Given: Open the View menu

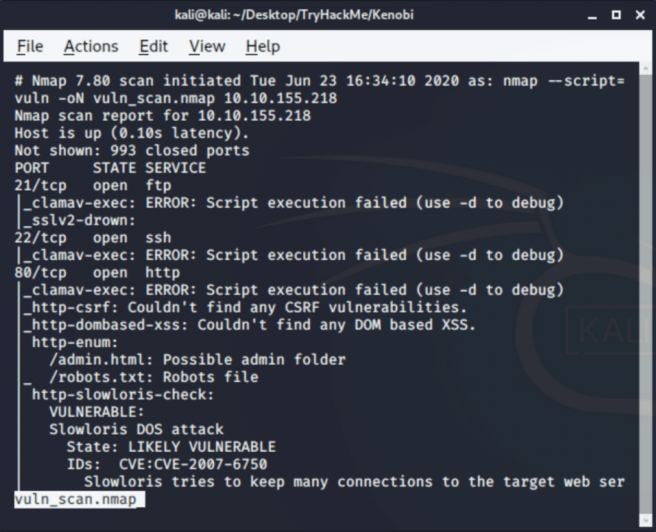Looking at the screenshot, I should click(x=207, y=46).
